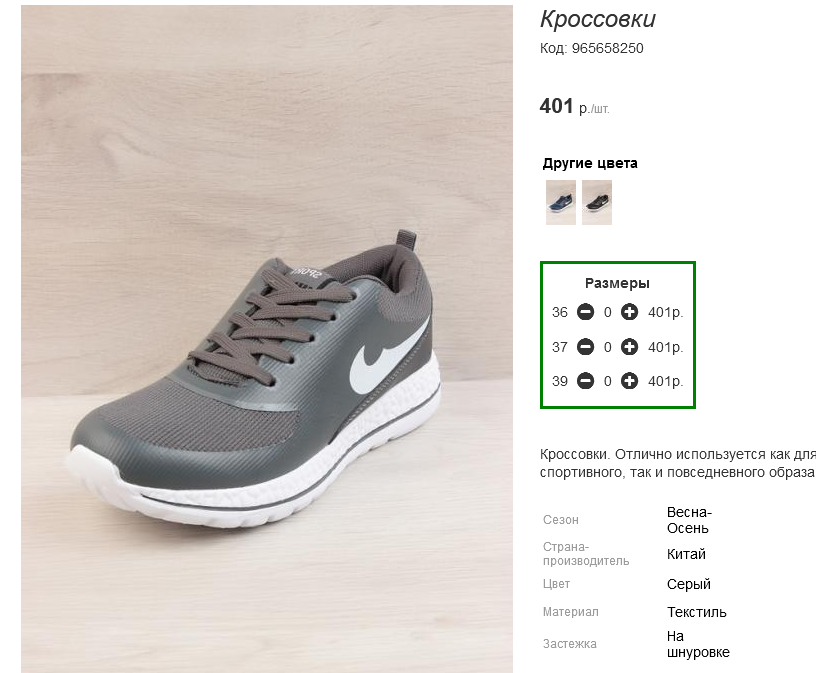Select the blue sneaker color thumbnail
Screen dimensions: 816x673
(561, 202)
